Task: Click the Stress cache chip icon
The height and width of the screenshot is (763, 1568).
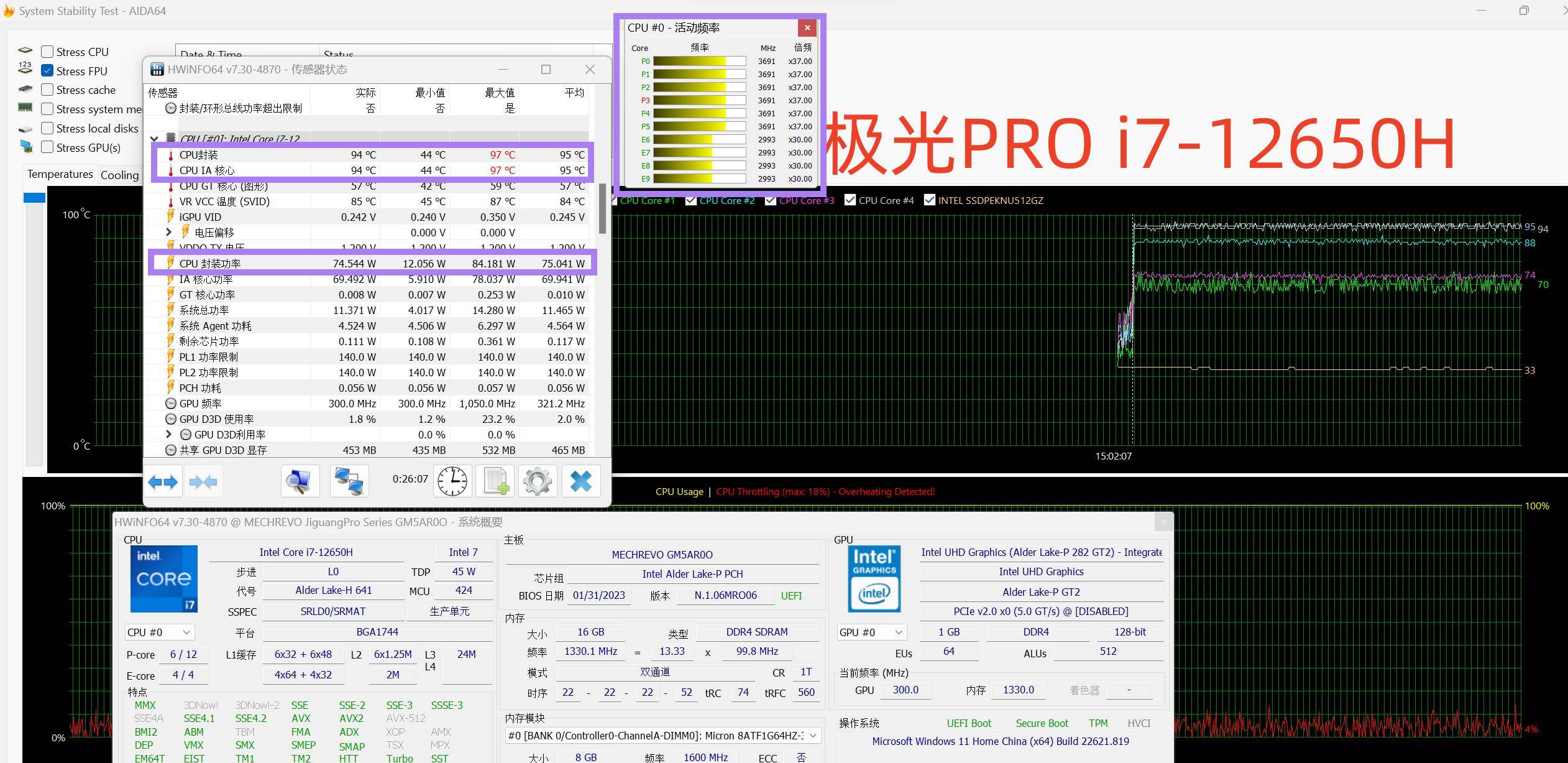Action: tap(25, 90)
